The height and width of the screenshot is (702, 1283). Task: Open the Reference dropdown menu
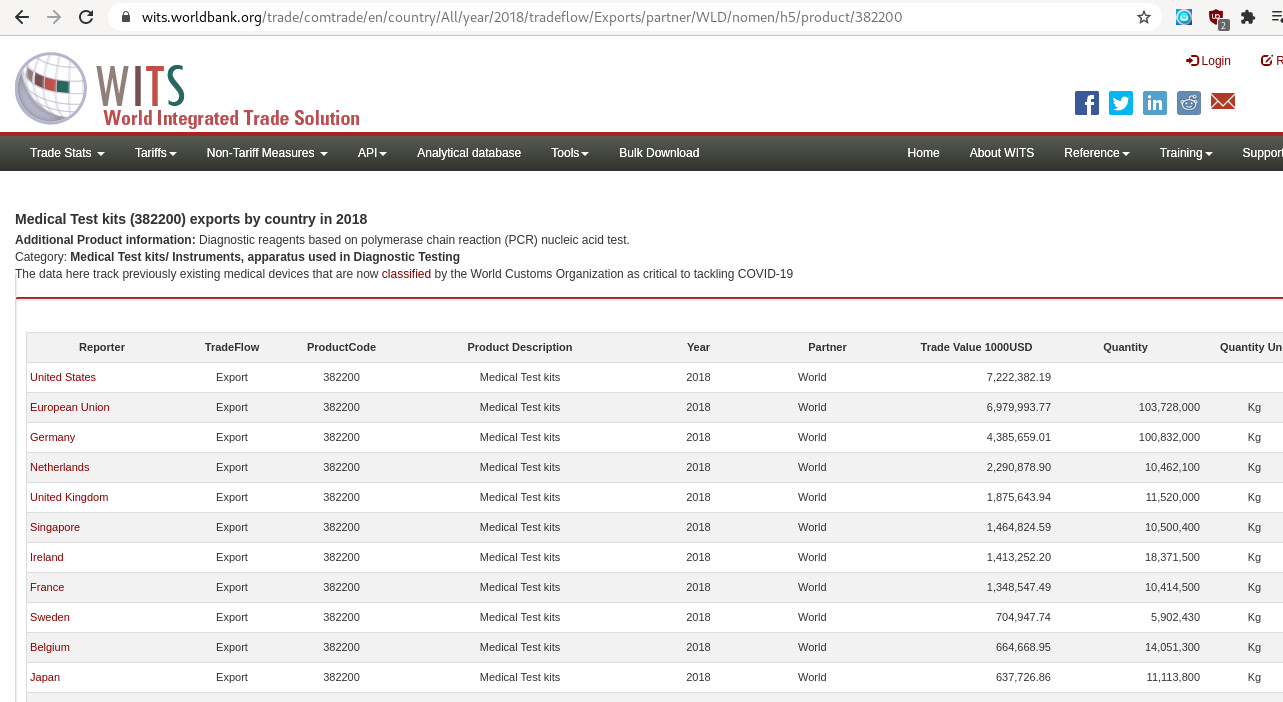(1096, 153)
